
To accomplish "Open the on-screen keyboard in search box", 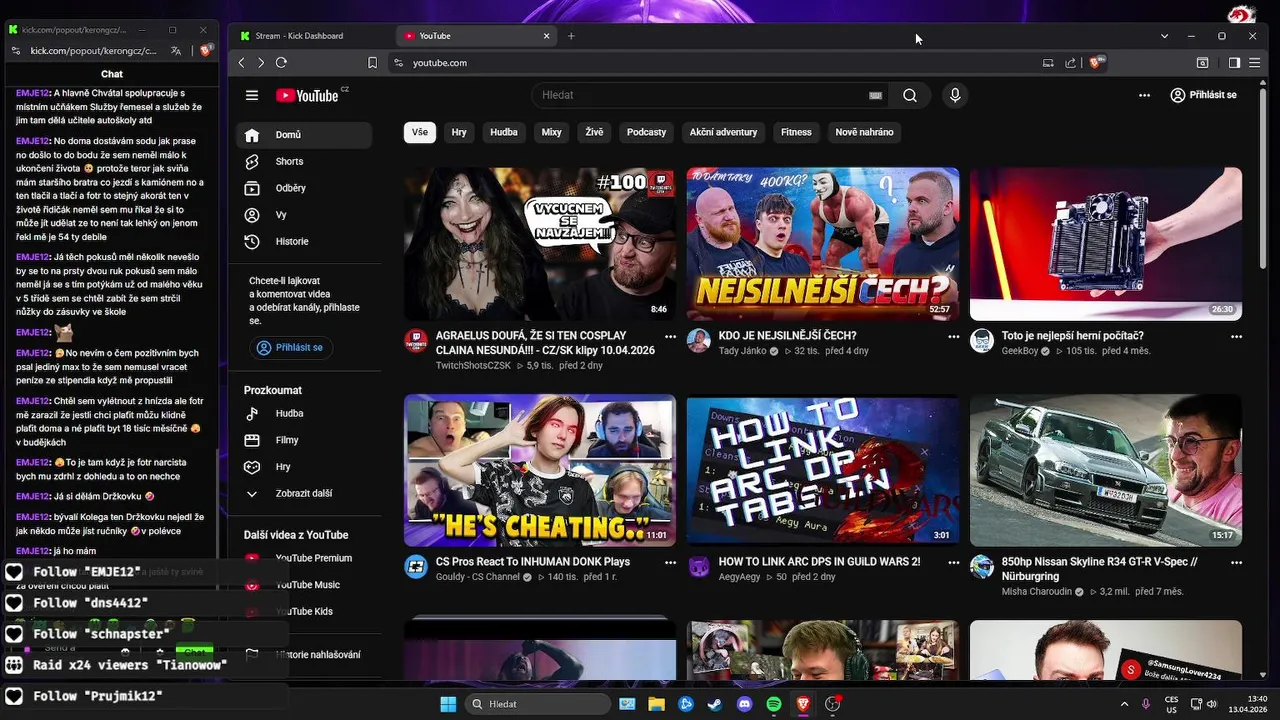I will [x=876, y=95].
